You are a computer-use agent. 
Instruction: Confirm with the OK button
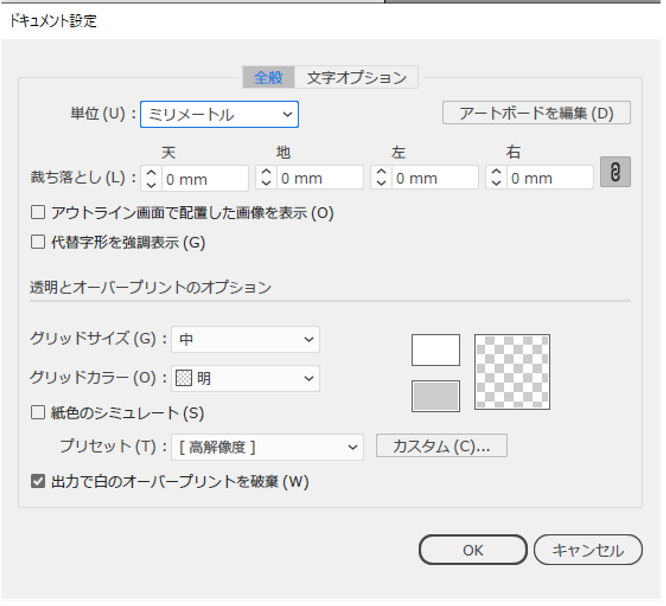point(473,550)
